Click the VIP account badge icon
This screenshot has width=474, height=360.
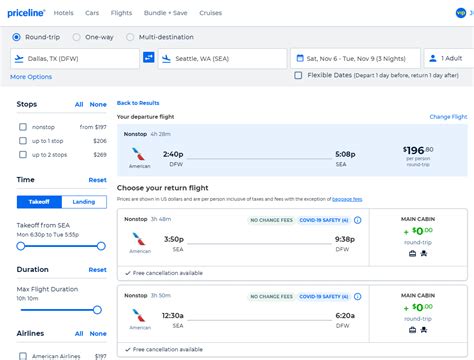click(x=461, y=13)
